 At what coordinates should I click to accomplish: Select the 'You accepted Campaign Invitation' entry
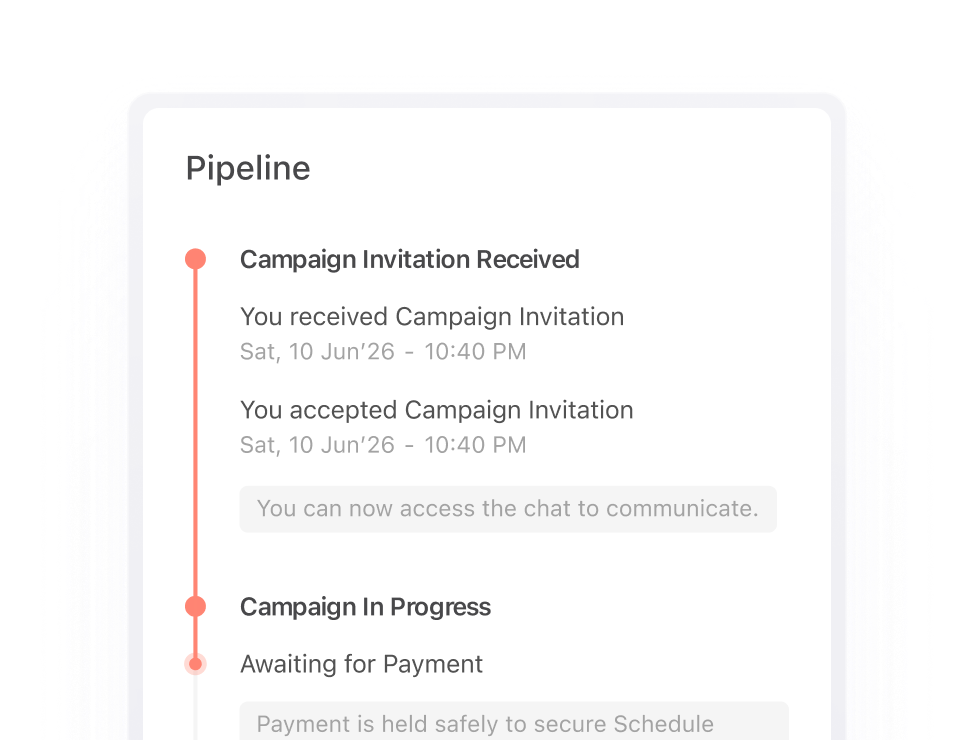[437, 410]
